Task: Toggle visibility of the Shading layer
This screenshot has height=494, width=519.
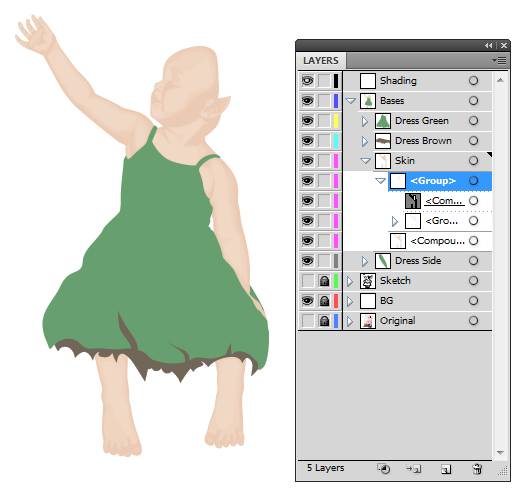Action: [307, 81]
